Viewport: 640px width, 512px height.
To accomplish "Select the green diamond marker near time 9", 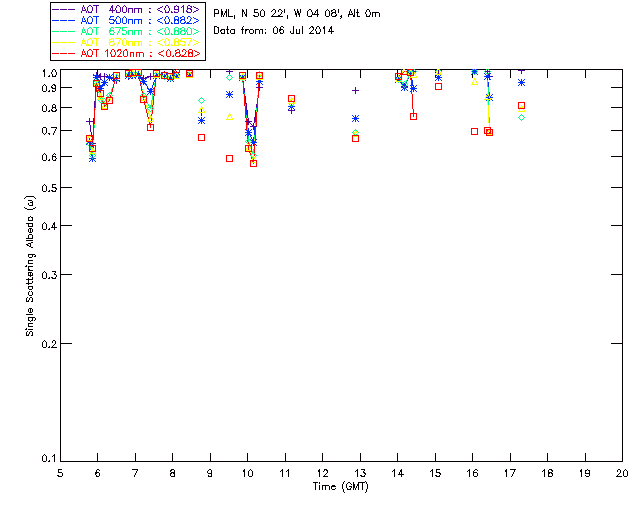I will pyautogui.click(x=202, y=101).
